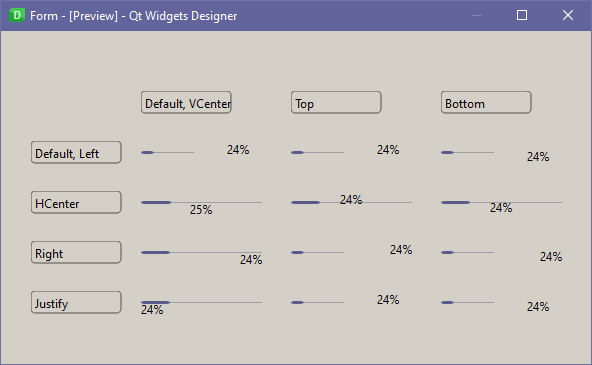
Task: Click the 'Default, Left' row button
Action: [76, 152]
